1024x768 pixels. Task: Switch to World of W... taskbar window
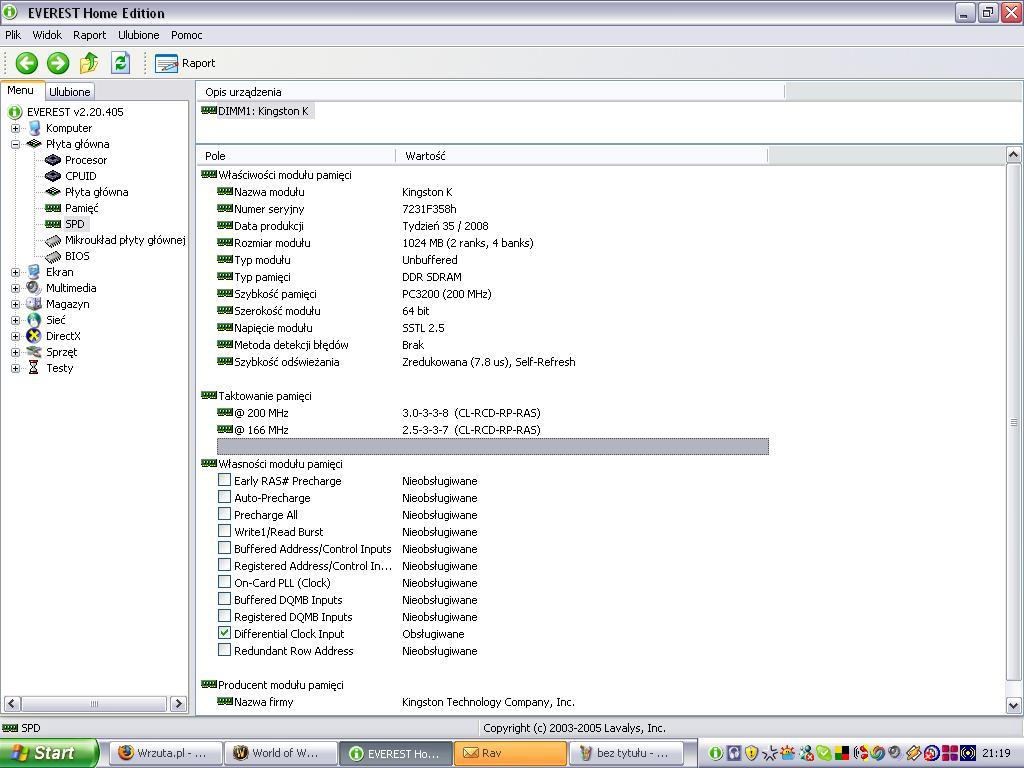[x=280, y=753]
